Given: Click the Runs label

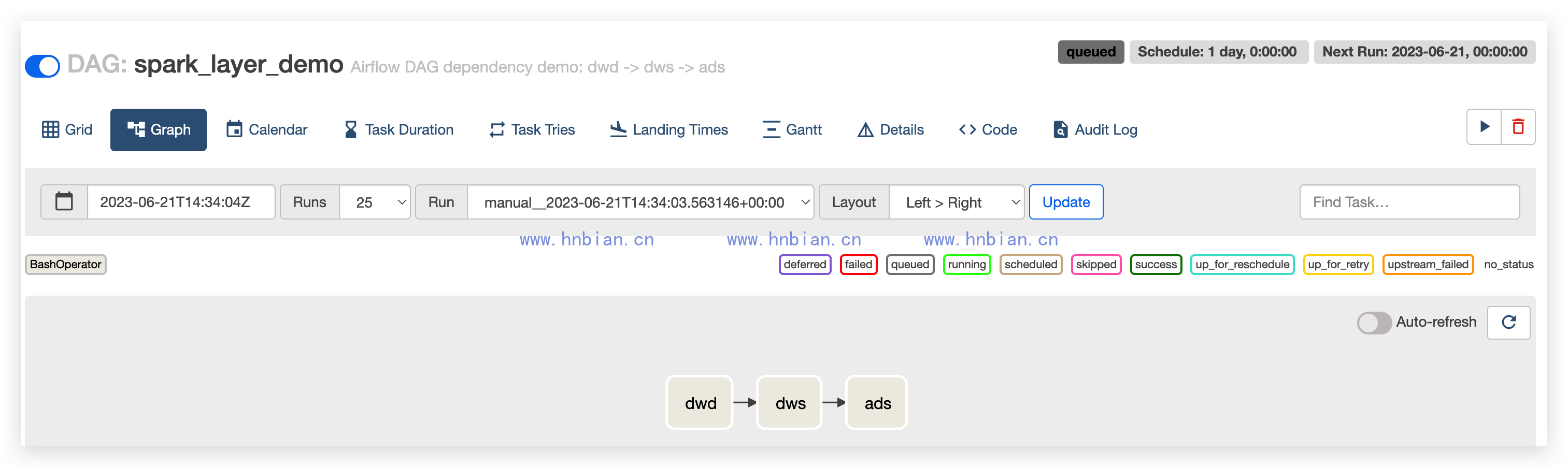Looking at the screenshot, I should tap(309, 202).
